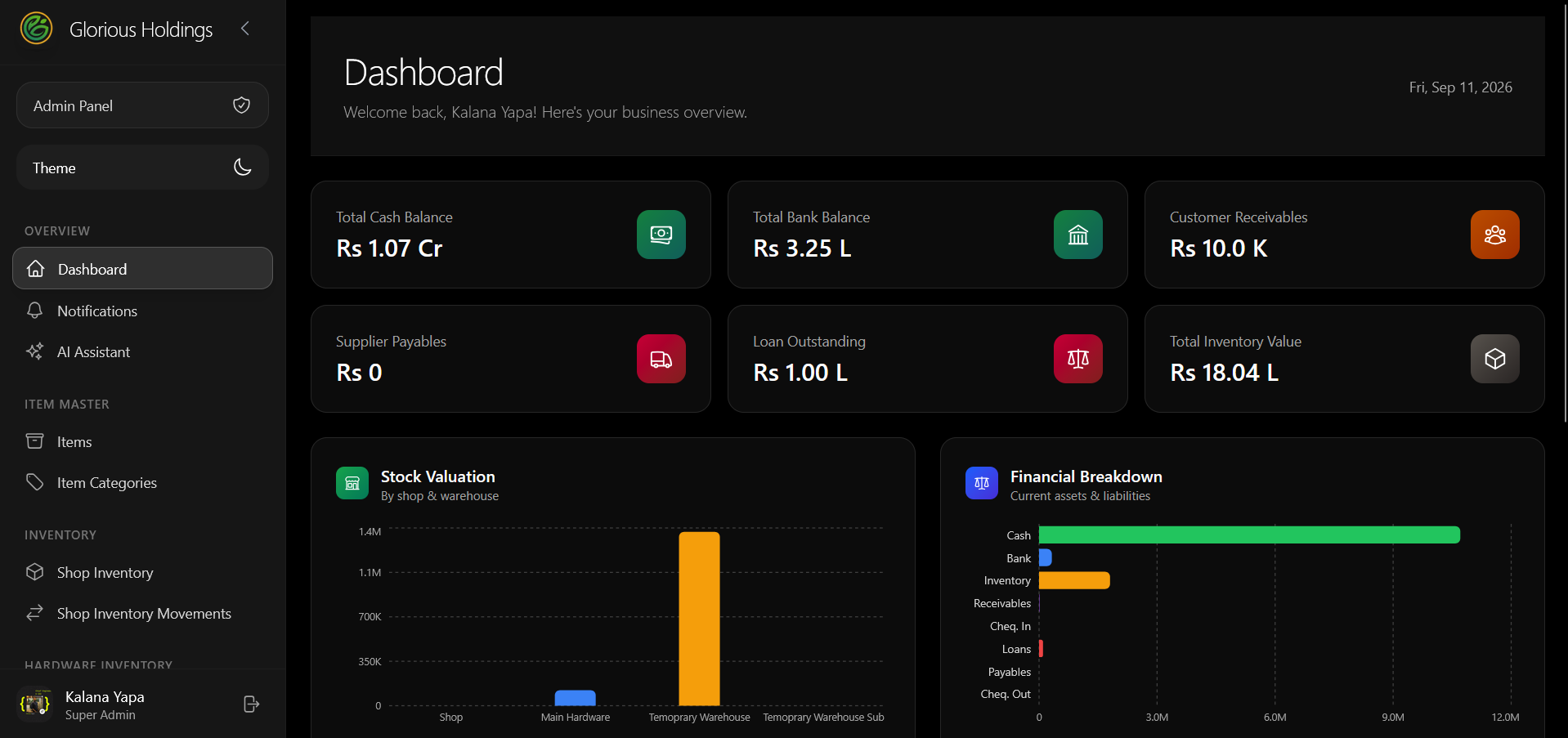
Task: Go to Item Categories page
Action: (x=142, y=482)
